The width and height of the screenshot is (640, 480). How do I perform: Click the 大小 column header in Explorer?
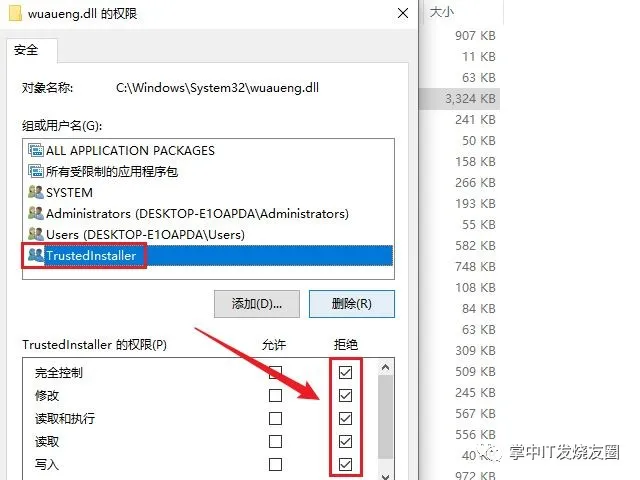point(442,12)
